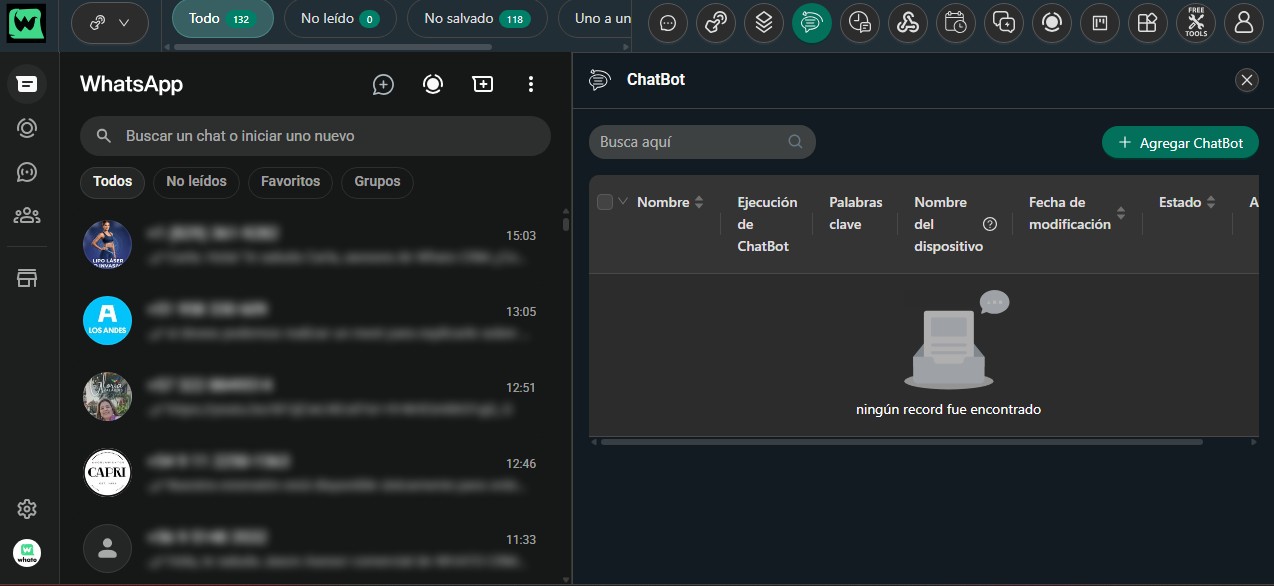The width and height of the screenshot is (1274, 586).
Task: Select the Grupos chat filter
Action: point(377,181)
